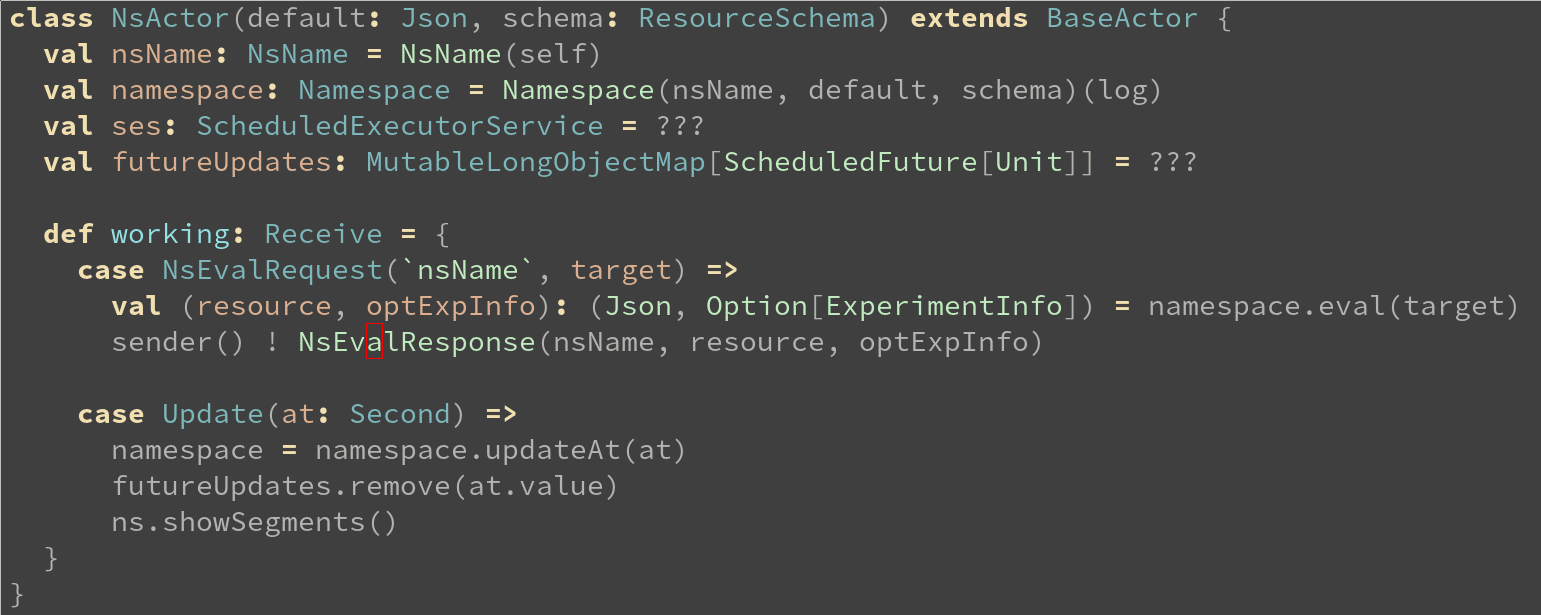
Task: Click the red-boxed character in NsEvalResponse
Action: pyautogui.click(x=375, y=342)
